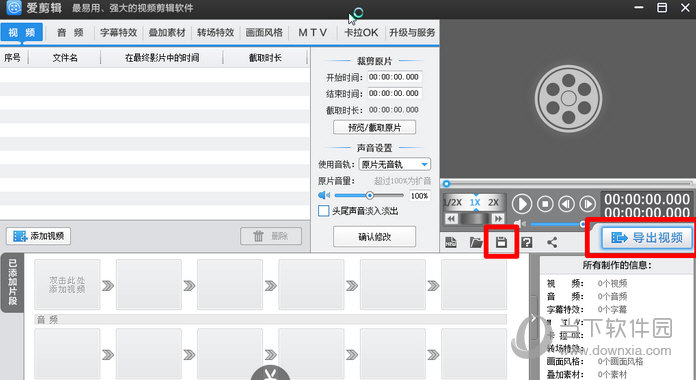Go to the 转场特效 tab
Image resolution: width=696 pixels, height=380 pixels.
(x=216, y=32)
